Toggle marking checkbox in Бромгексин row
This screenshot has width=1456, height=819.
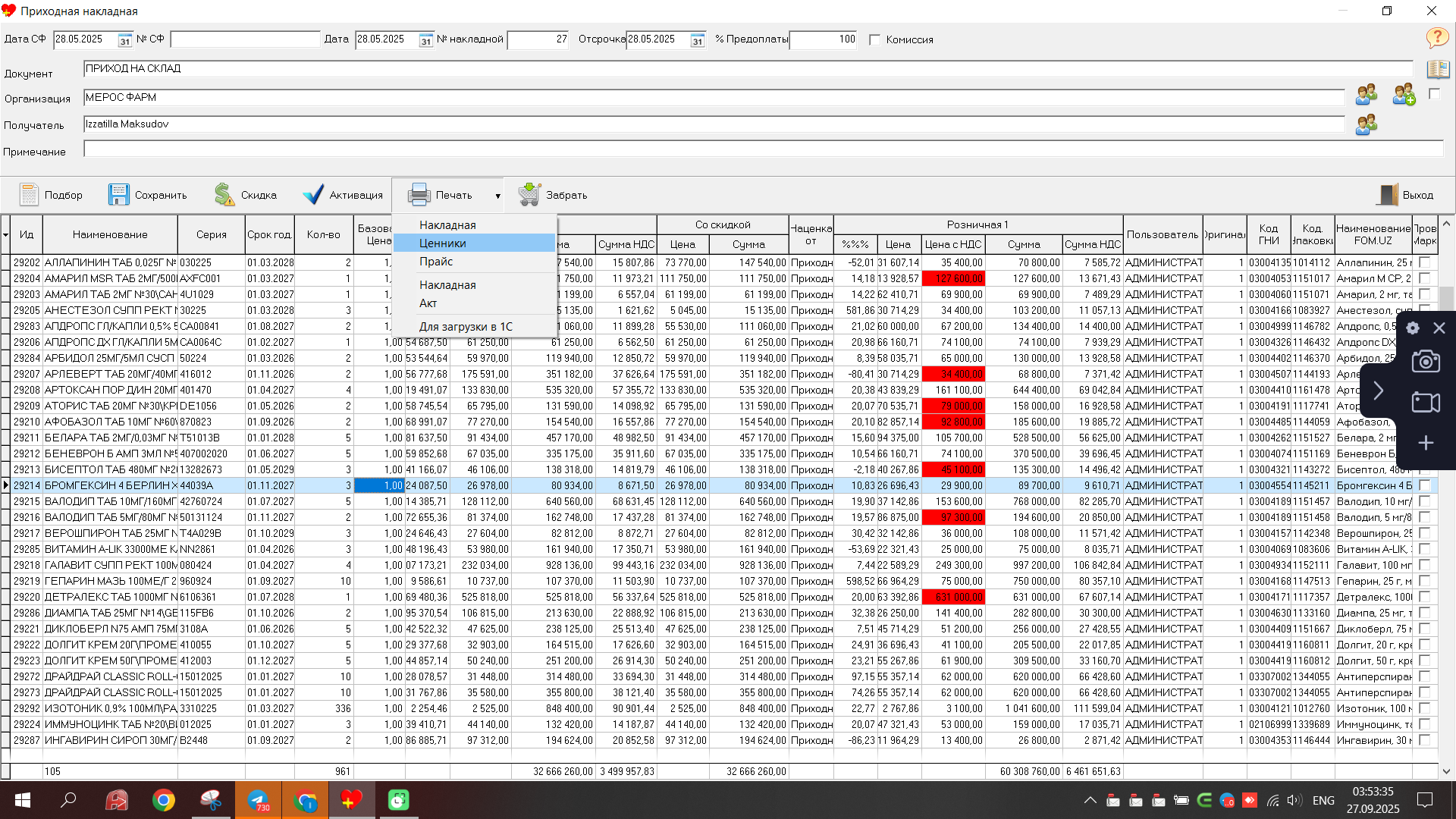[x=1424, y=485]
